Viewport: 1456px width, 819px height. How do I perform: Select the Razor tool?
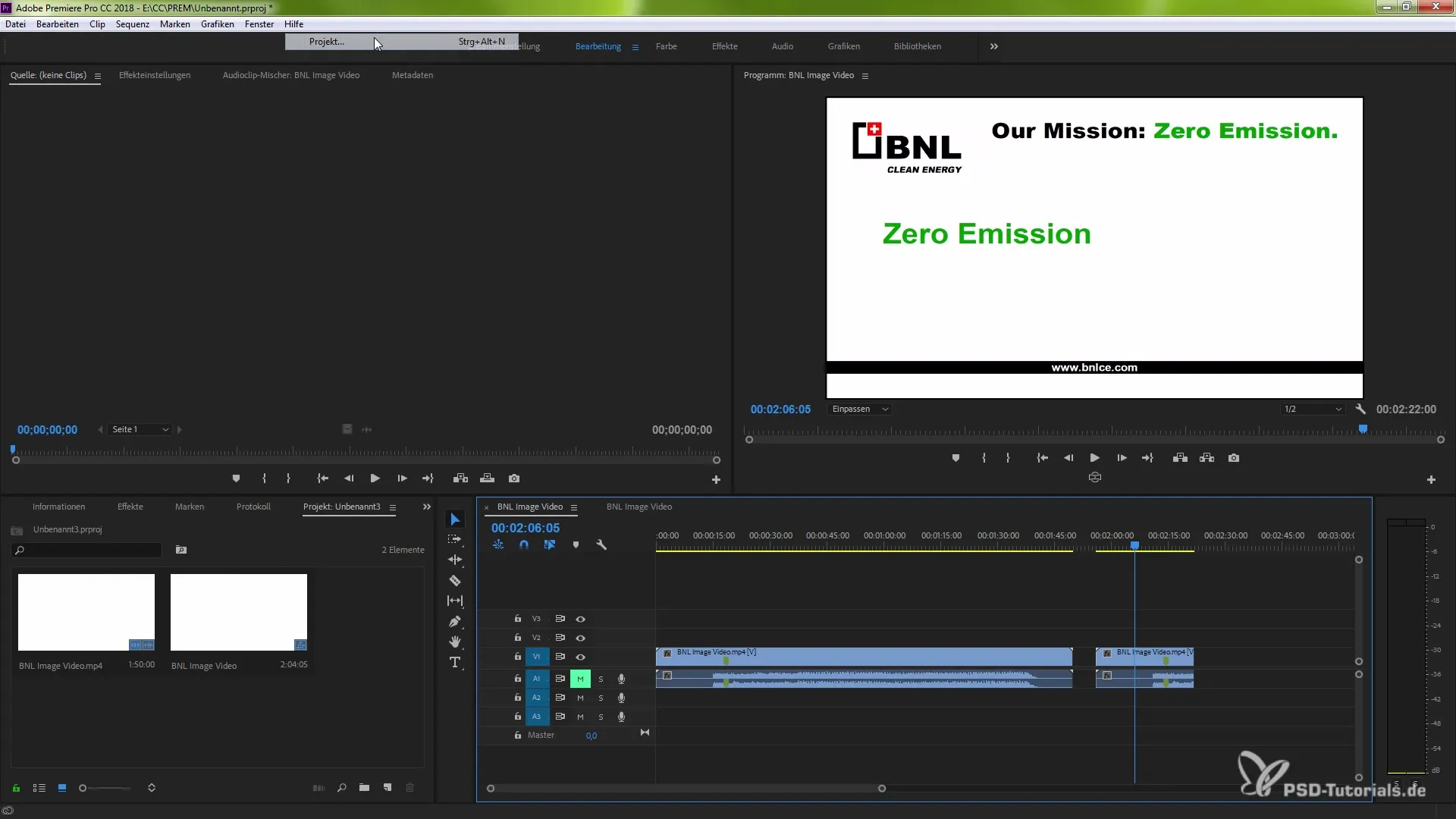click(x=455, y=580)
